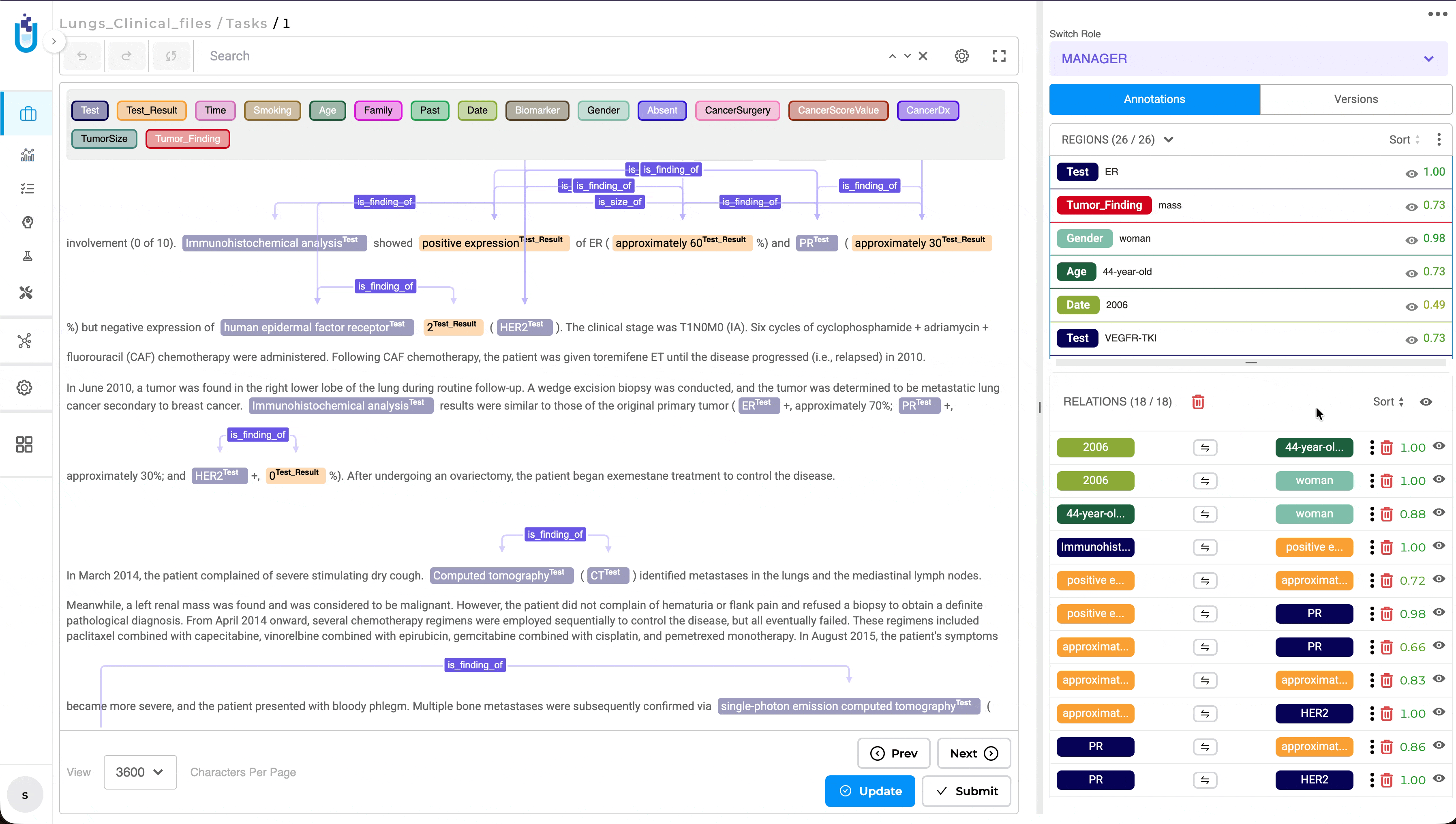
Task: Delete all relations with trash icon
Action: pyautogui.click(x=1198, y=402)
